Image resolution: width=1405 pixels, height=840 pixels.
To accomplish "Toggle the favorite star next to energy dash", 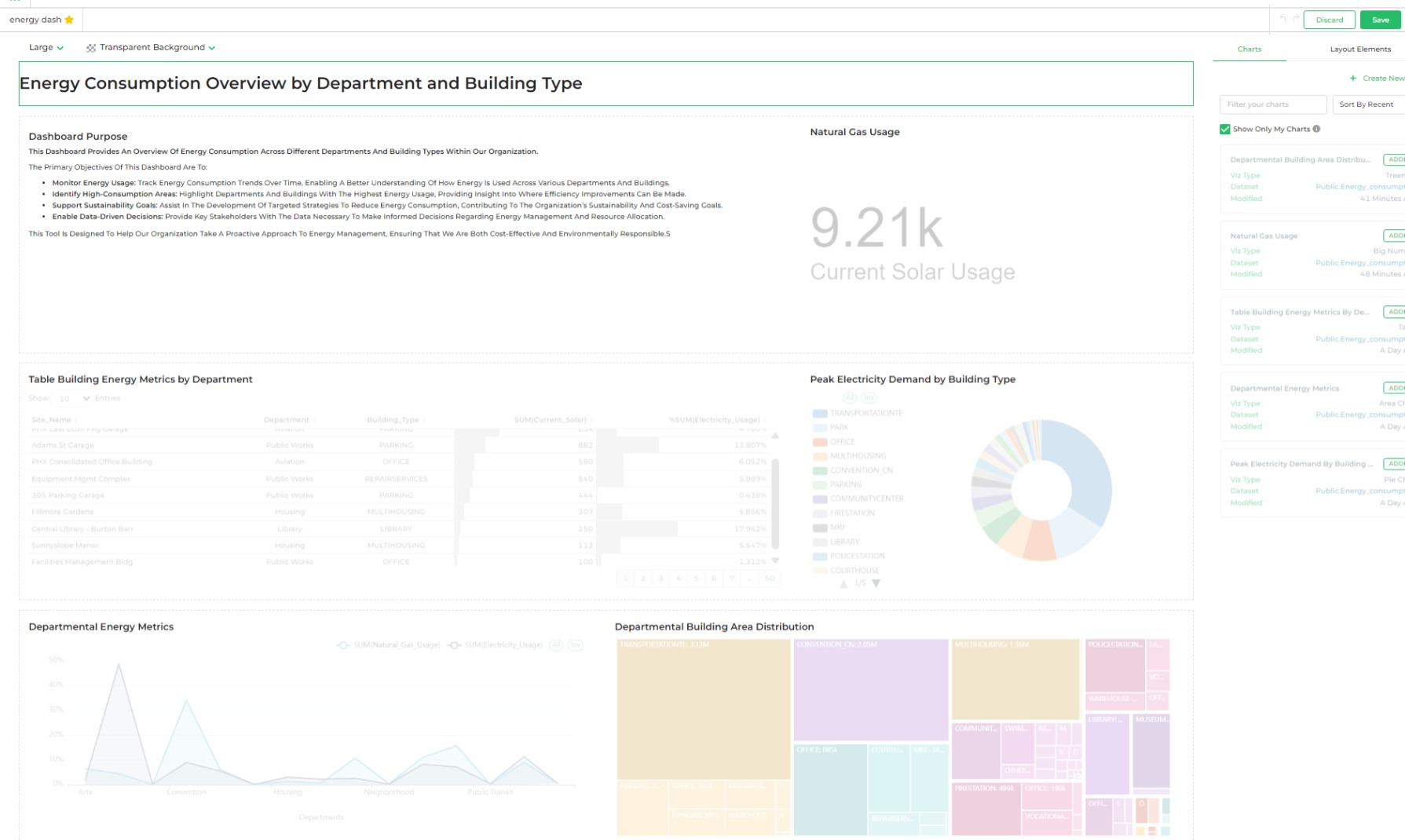I will 69,20.
